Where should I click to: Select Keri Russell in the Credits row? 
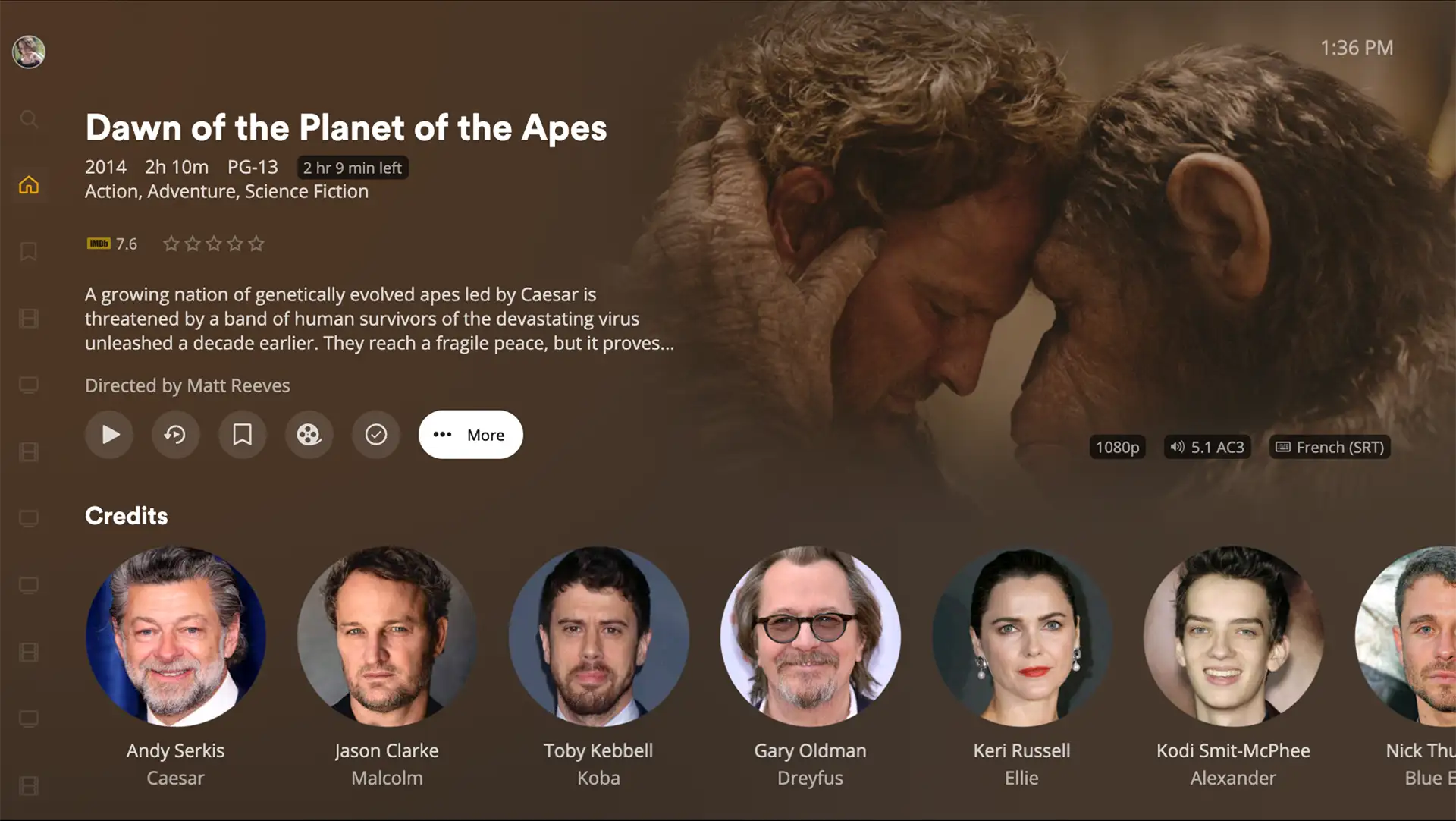[x=1021, y=636]
